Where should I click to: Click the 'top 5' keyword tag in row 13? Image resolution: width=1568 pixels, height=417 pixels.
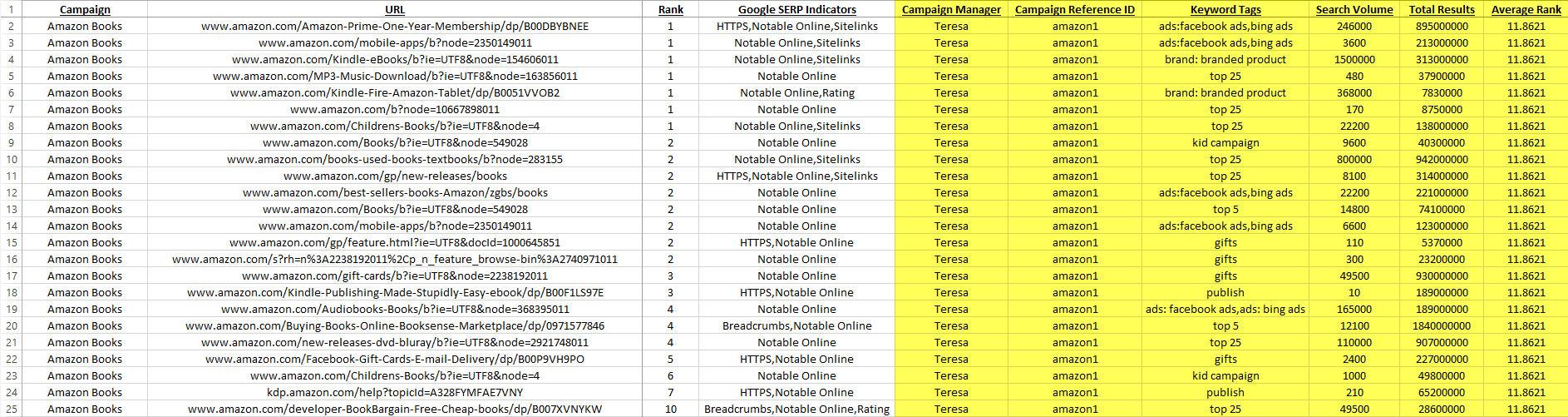click(x=1225, y=209)
